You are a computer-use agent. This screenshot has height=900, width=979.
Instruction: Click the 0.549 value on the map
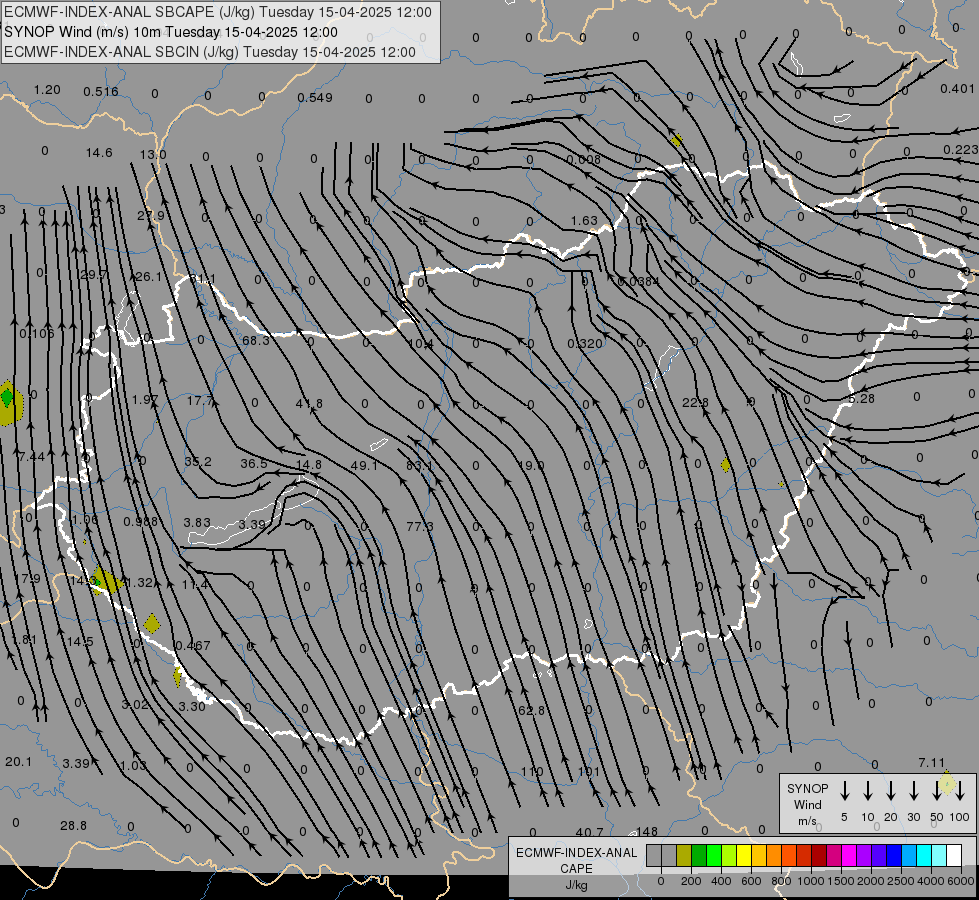click(315, 97)
